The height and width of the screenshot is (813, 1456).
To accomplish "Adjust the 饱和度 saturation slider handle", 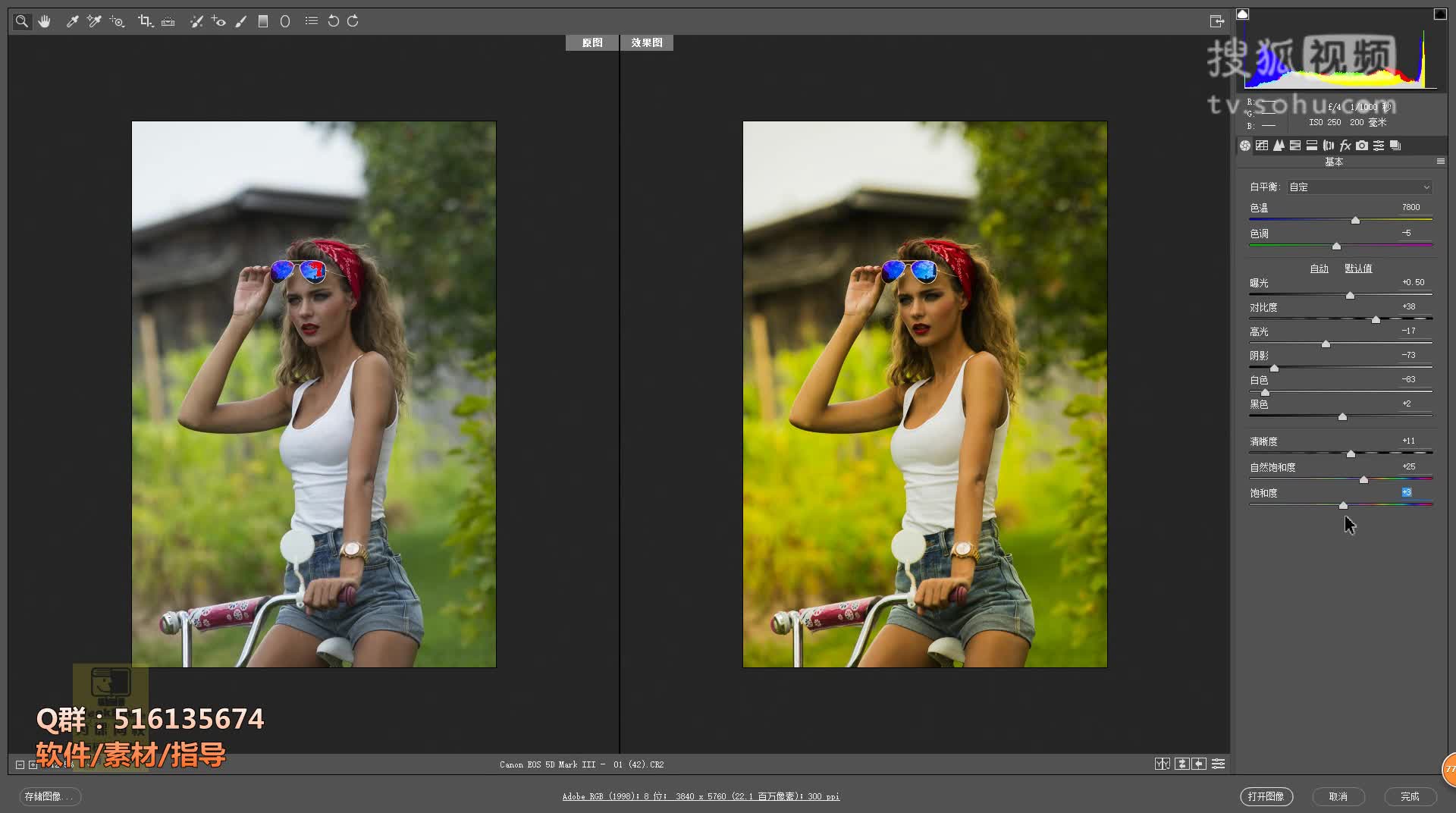I will point(1344,506).
